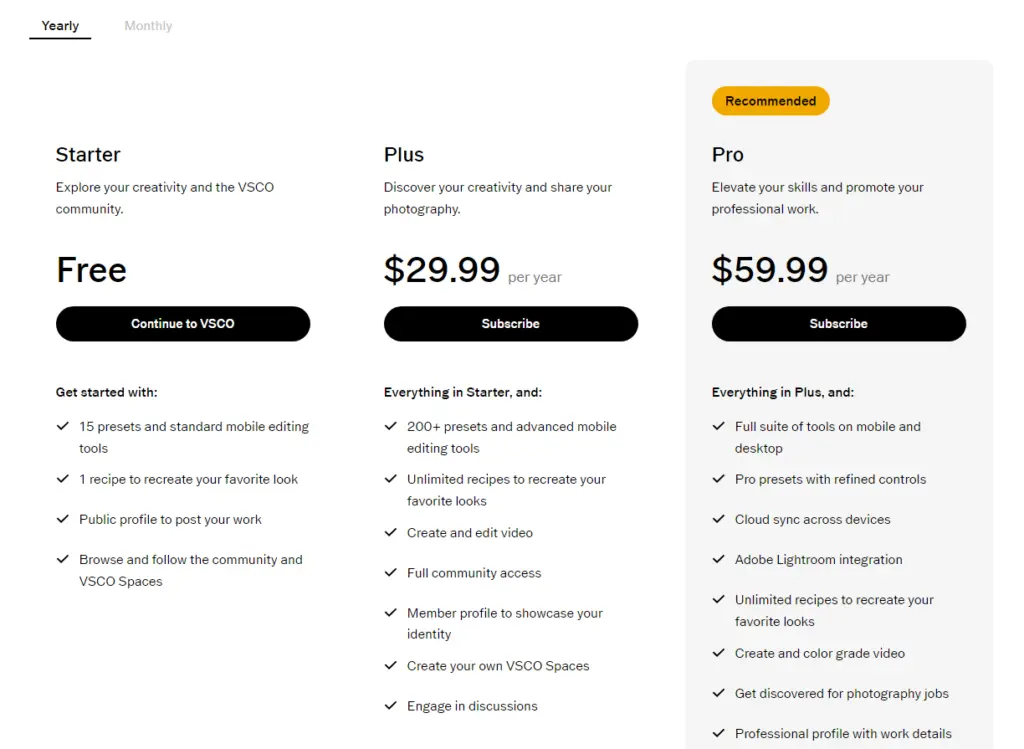Click the Recommended badge on Pro
The width and height of the screenshot is (1024, 749).
[770, 101]
